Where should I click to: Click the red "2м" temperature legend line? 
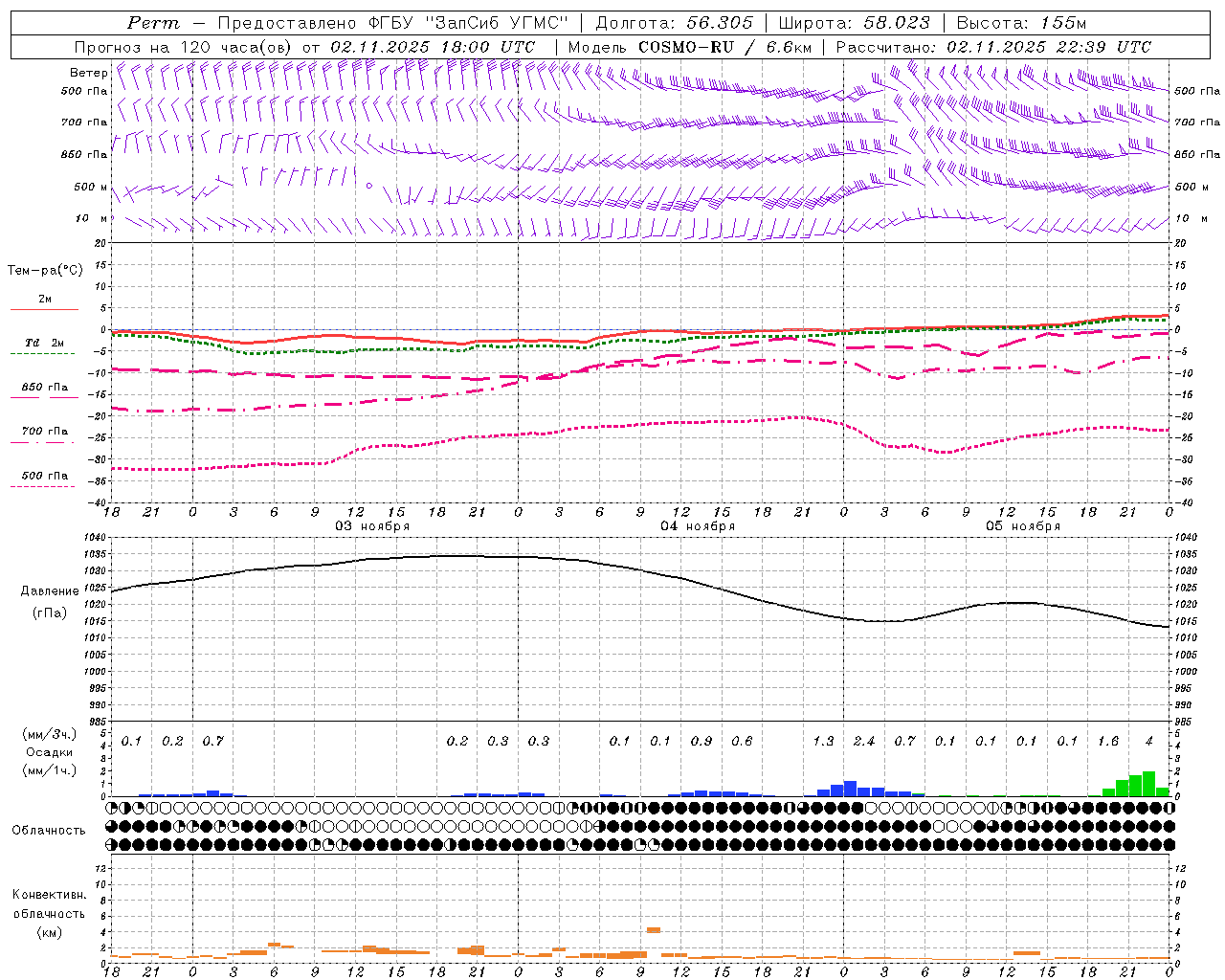click(x=44, y=309)
